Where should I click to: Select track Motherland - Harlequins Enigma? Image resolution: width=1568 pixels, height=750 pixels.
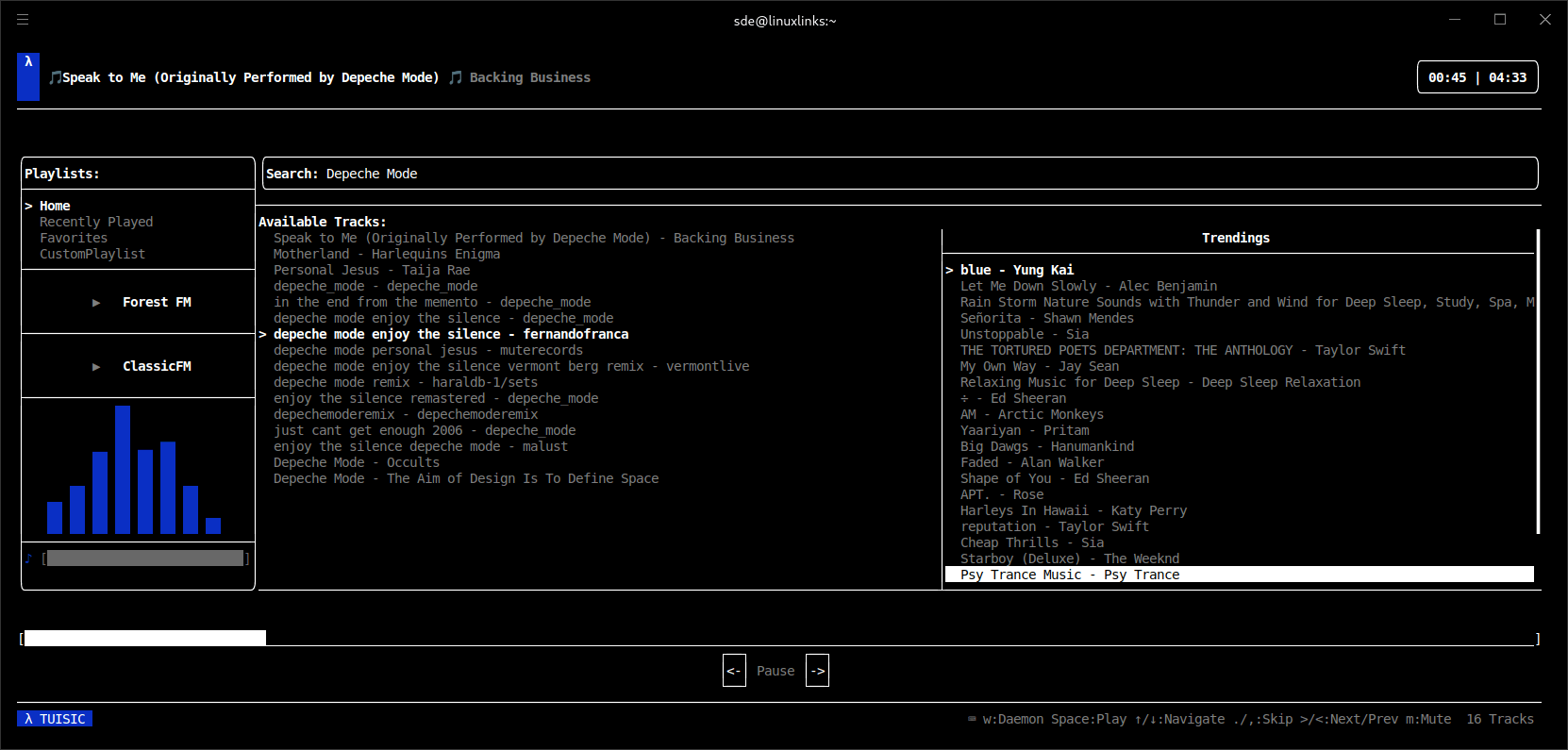pos(387,254)
